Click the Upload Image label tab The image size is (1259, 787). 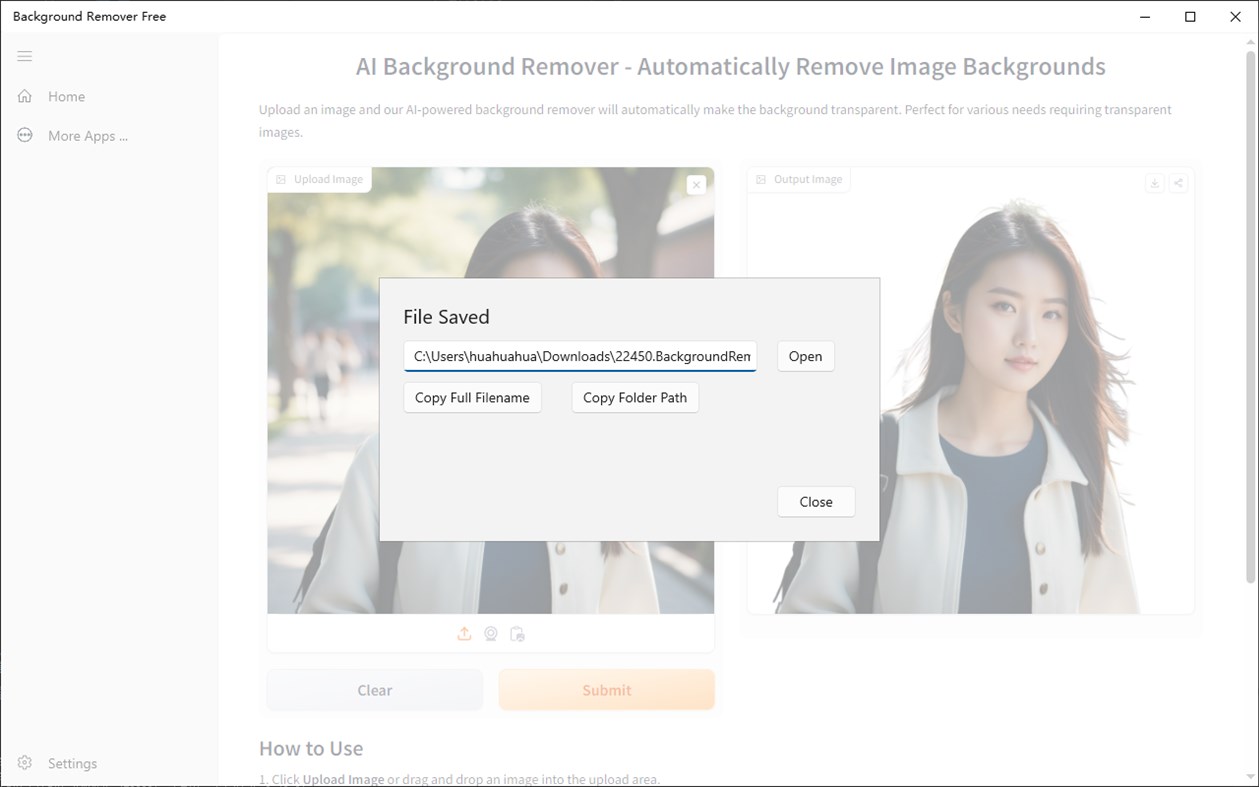click(x=318, y=178)
